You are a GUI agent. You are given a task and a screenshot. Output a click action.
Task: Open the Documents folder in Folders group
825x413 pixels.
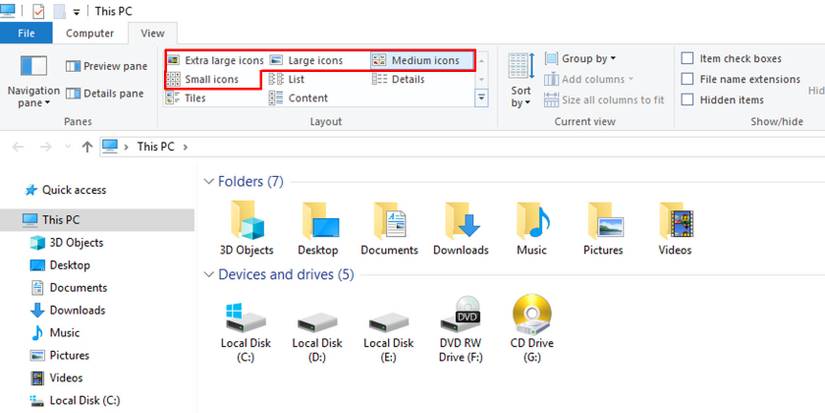[x=389, y=220]
